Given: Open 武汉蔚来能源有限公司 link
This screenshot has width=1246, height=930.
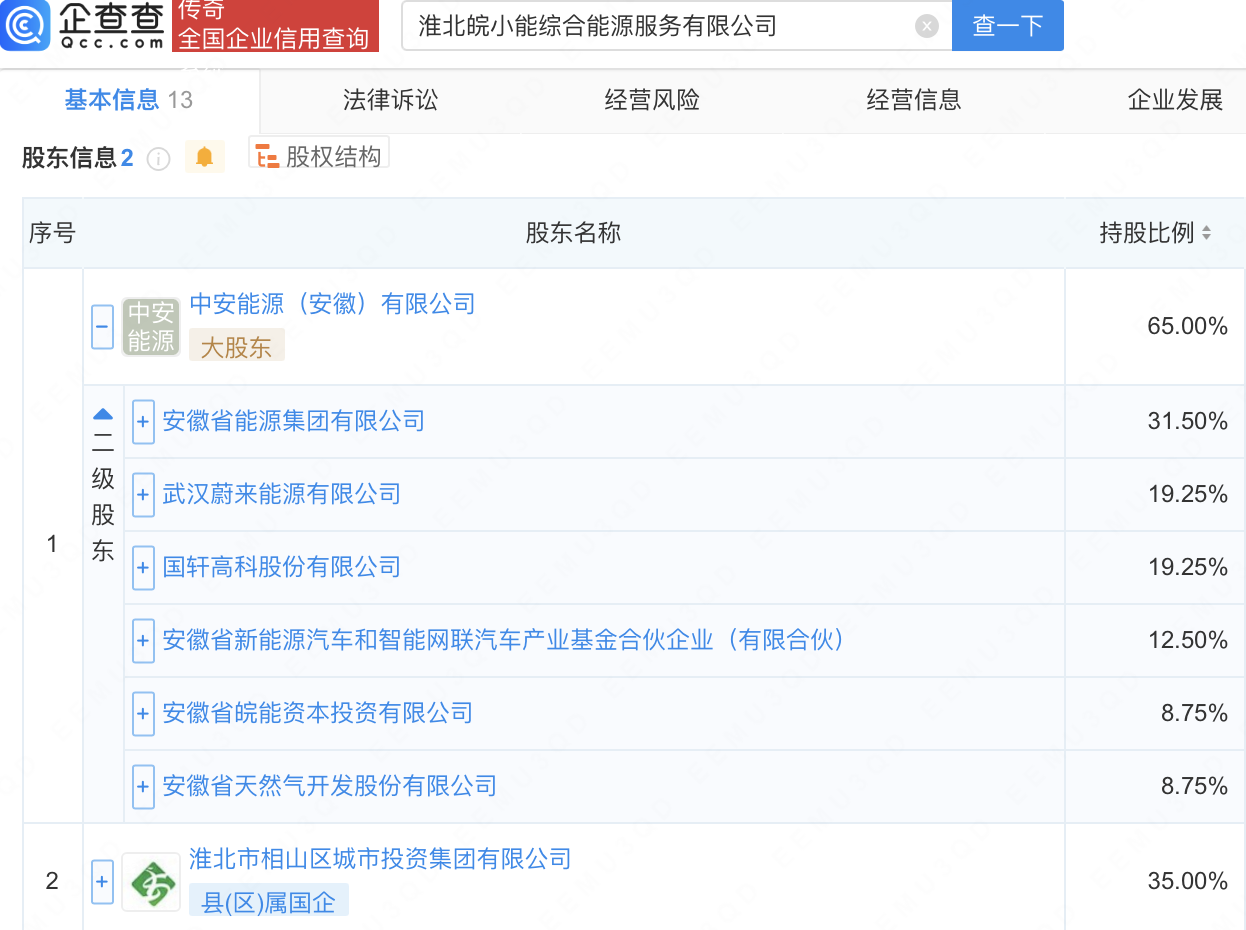Looking at the screenshot, I should click(x=281, y=494).
